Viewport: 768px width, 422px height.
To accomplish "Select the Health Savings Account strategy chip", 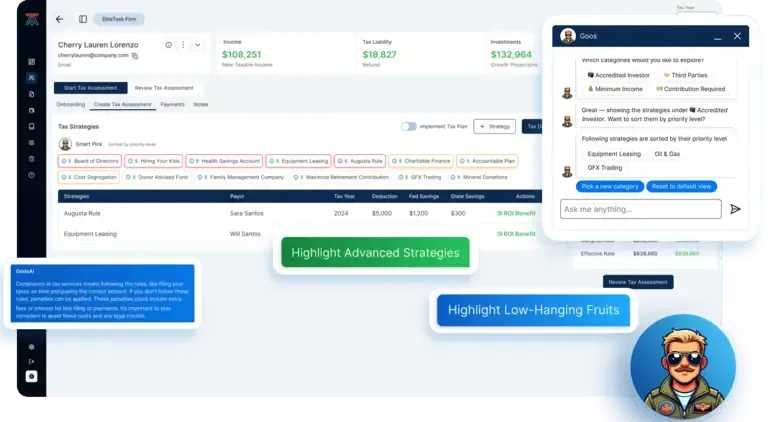I will pos(224,161).
